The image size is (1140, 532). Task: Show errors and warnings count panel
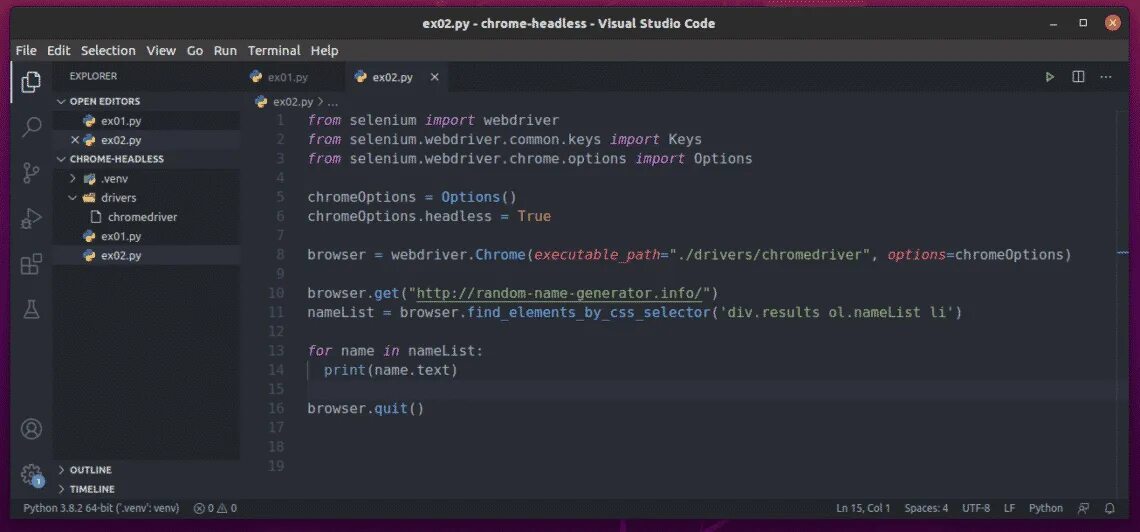click(x=215, y=508)
